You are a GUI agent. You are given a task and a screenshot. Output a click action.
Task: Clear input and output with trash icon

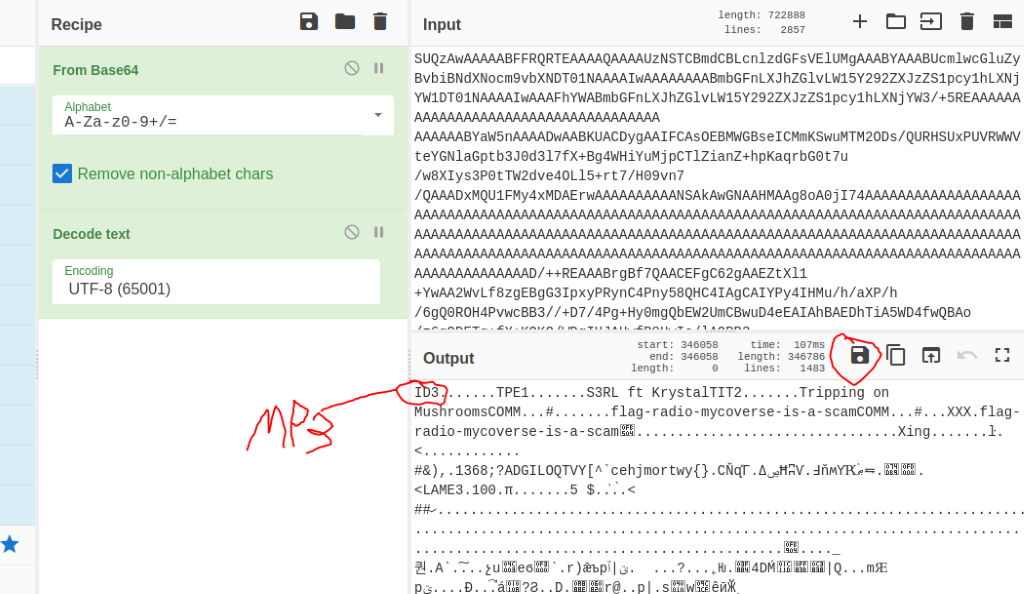967,22
